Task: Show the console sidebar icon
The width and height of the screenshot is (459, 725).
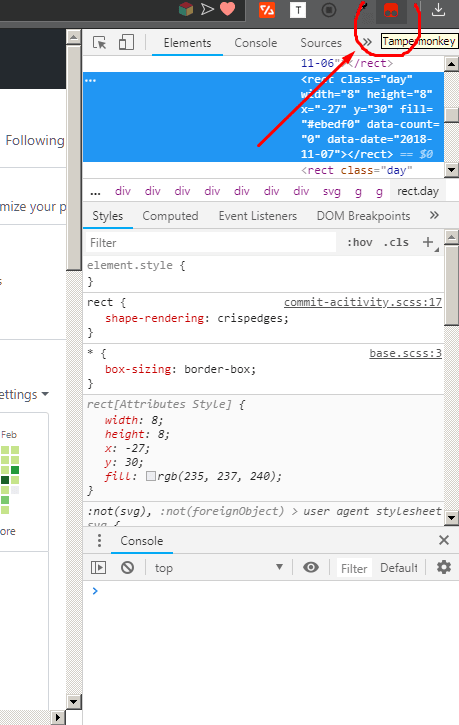Action: [98, 567]
